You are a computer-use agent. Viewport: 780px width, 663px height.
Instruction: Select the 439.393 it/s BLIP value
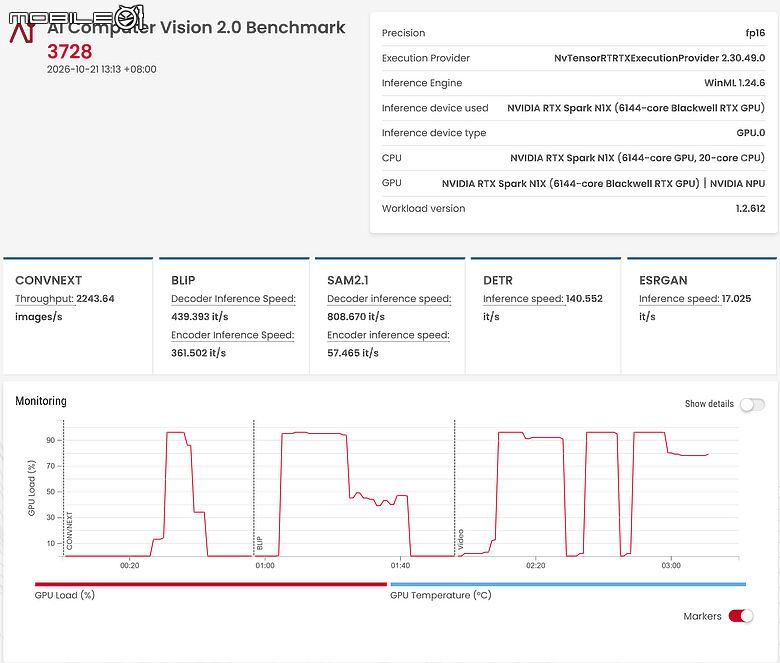pos(199,316)
